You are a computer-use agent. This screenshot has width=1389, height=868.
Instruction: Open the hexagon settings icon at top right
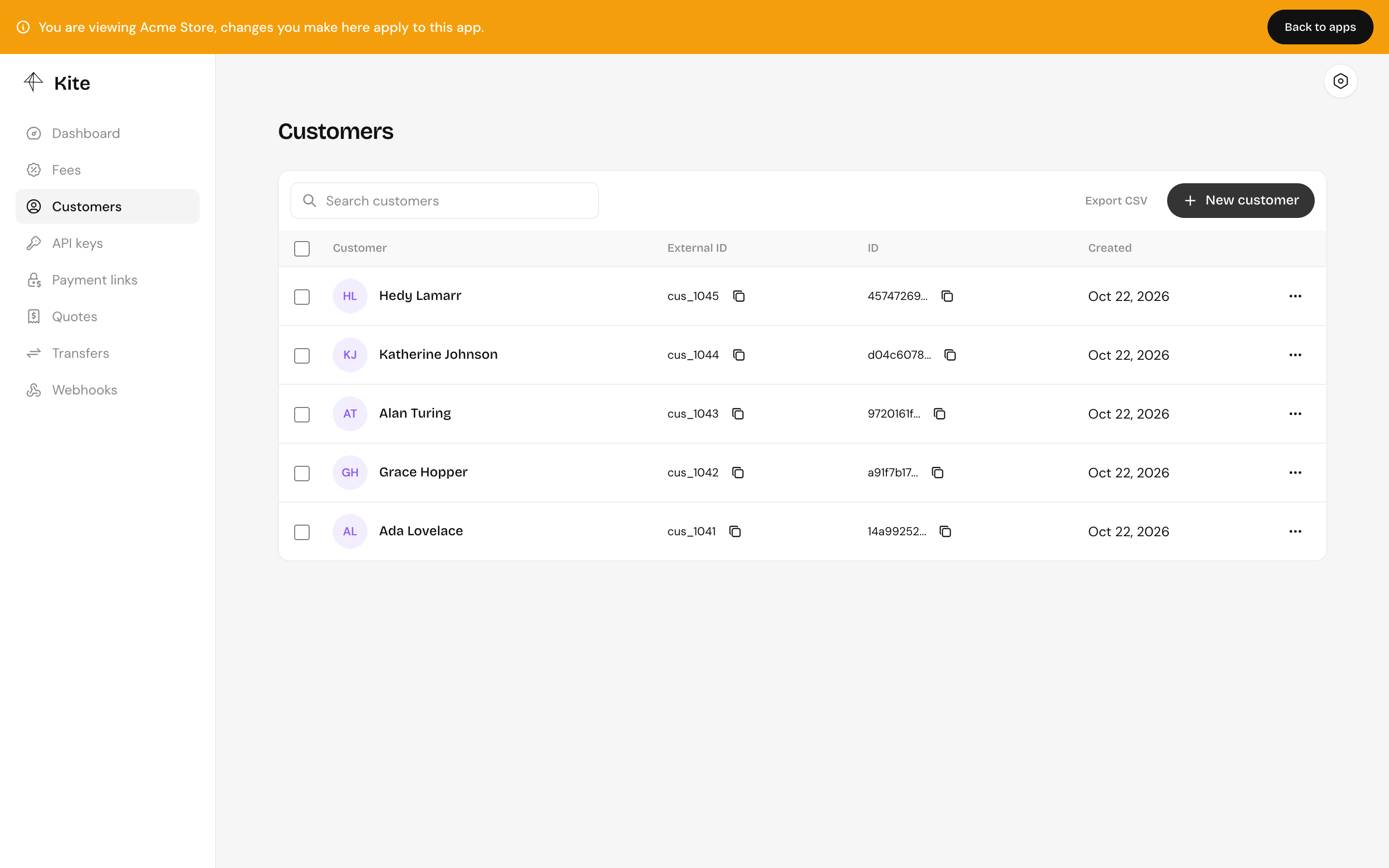(x=1340, y=81)
